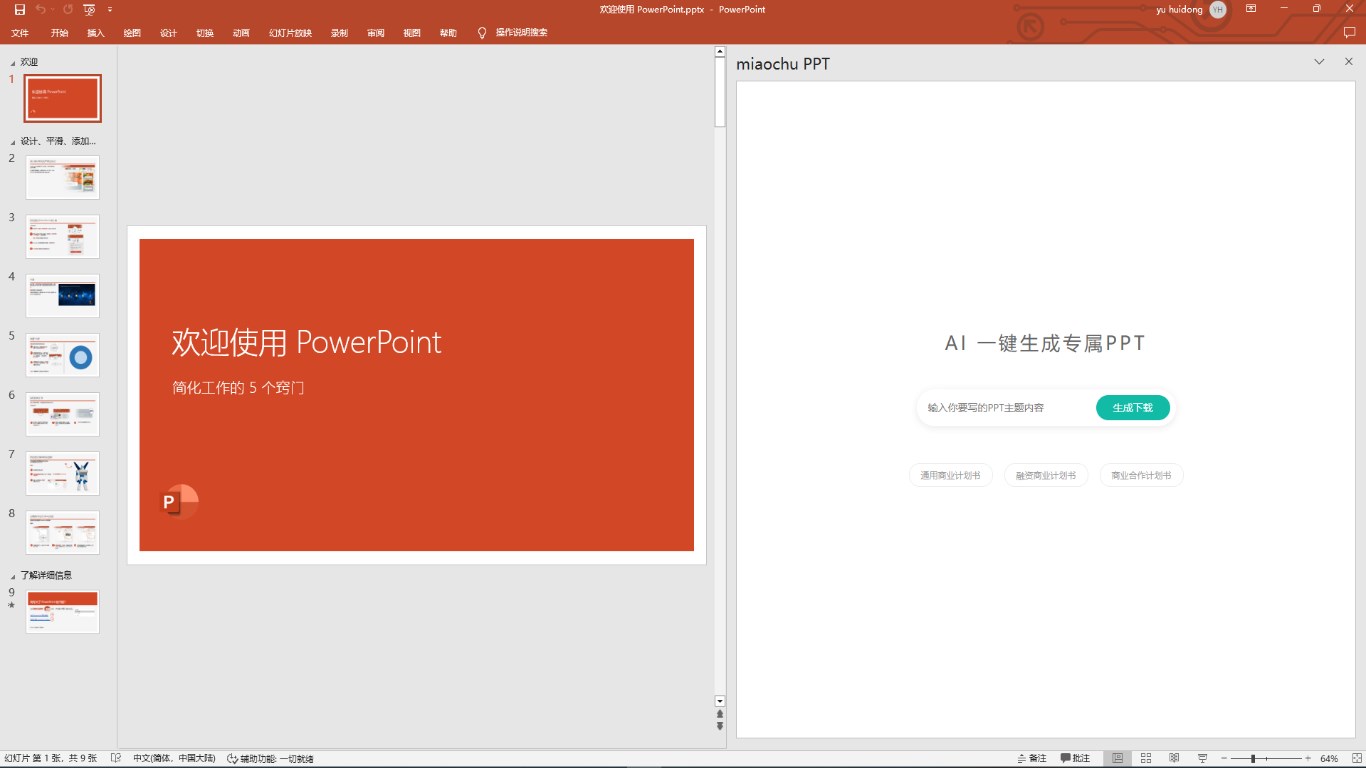Click the spell check icon in status bar
This screenshot has height=768, width=1366.
[x=116, y=759]
